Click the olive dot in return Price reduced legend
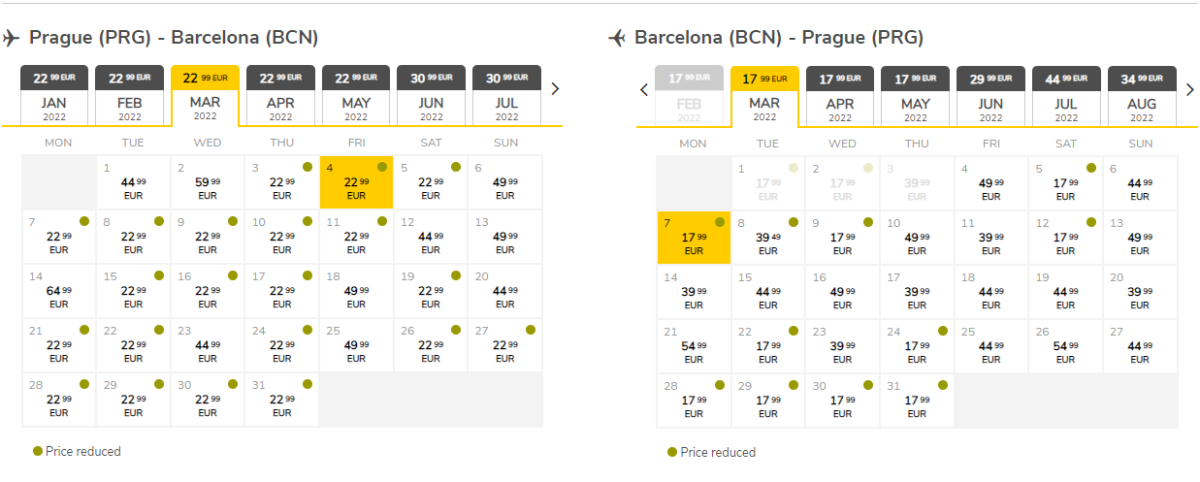1200x482 pixels. 672,452
